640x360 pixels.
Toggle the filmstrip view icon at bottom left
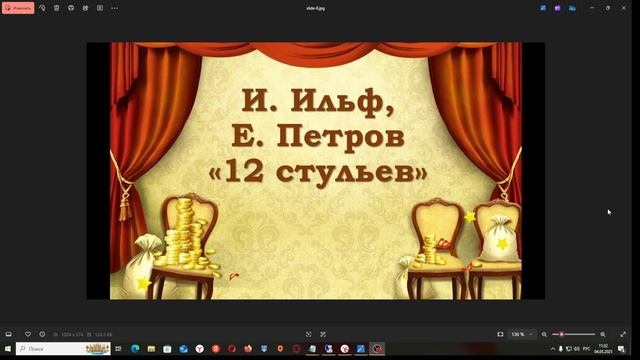[9, 334]
